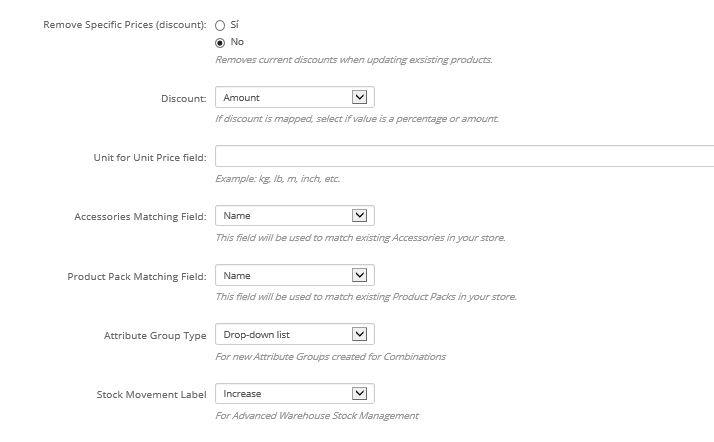Click the Attribute Group Type label
The width and height of the screenshot is (714, 442).
[x=155, y=335]
